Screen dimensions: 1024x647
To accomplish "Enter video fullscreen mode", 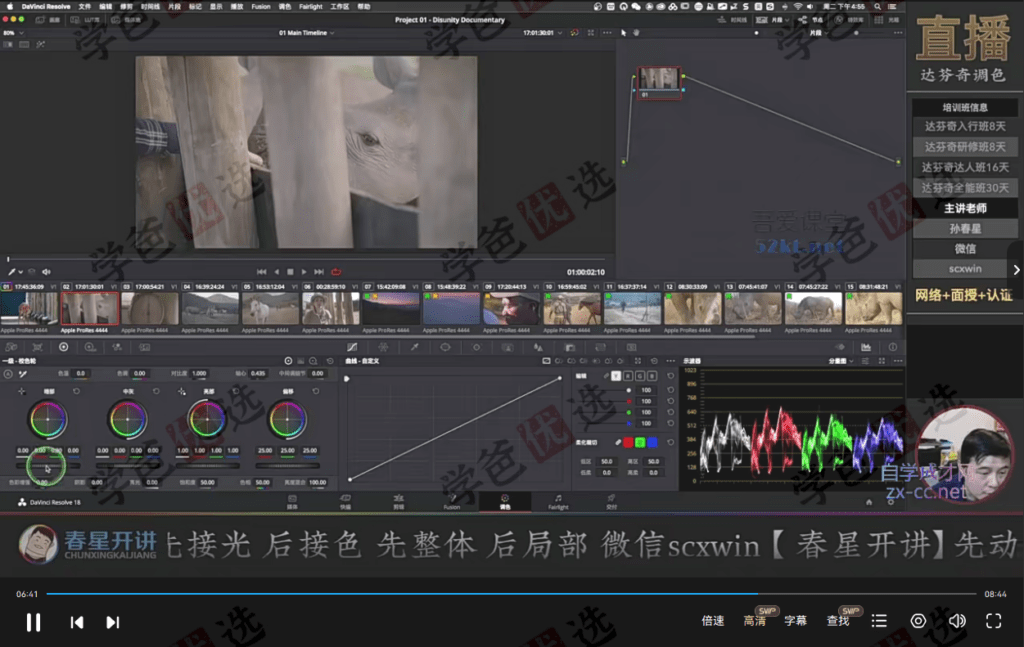I will pos(993,621).
